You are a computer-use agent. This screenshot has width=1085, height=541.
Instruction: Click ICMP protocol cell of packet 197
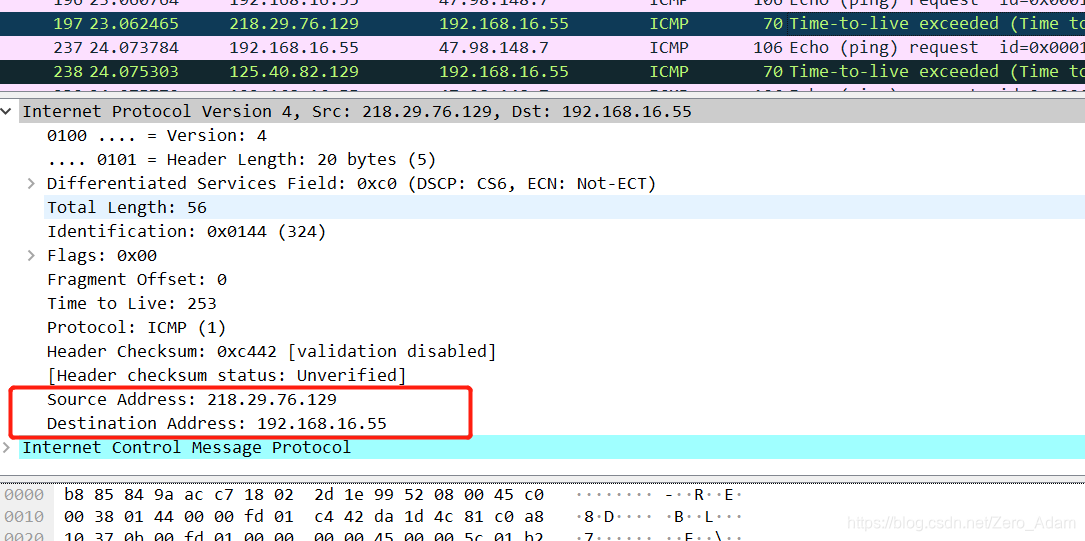pos(669,24)
